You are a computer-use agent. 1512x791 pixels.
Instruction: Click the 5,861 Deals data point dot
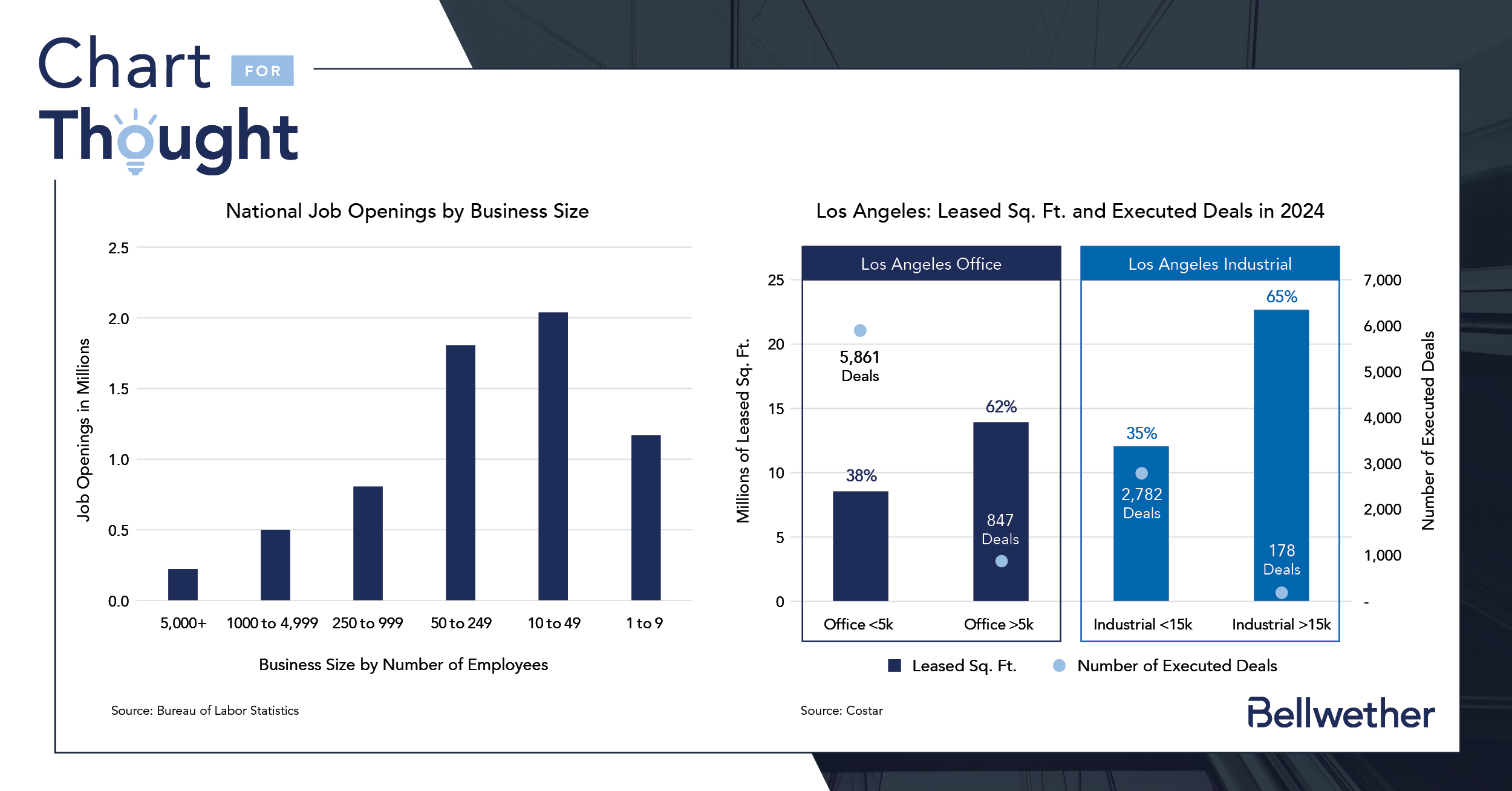point(860,330)
